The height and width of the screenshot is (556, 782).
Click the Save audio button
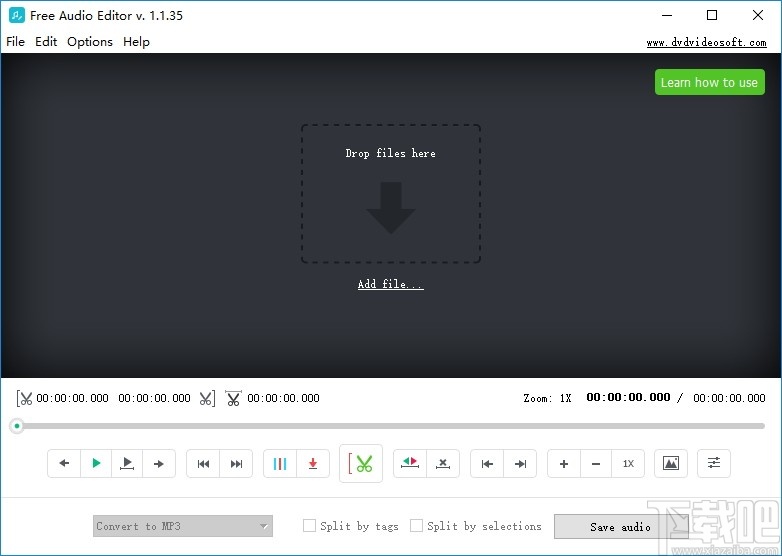[x=620, y=527]
